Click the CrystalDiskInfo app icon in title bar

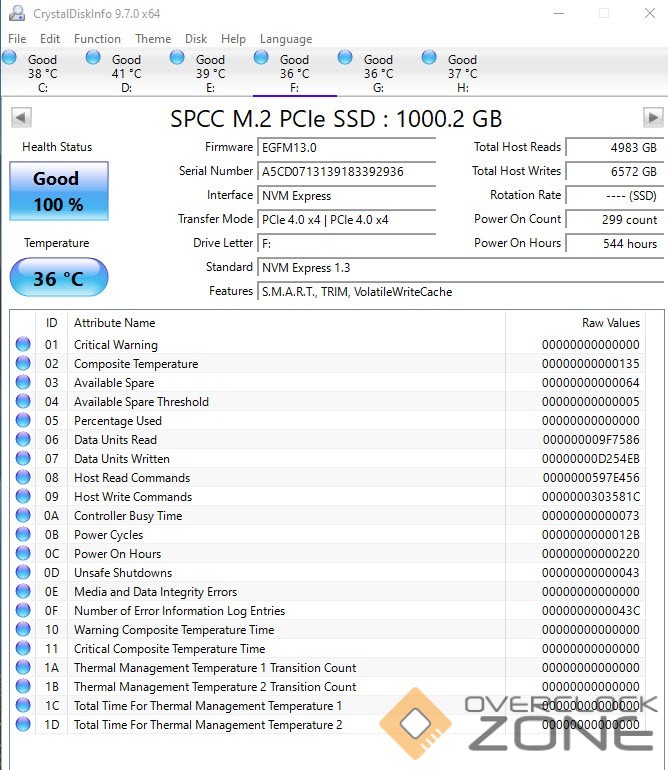coord(17,13)
